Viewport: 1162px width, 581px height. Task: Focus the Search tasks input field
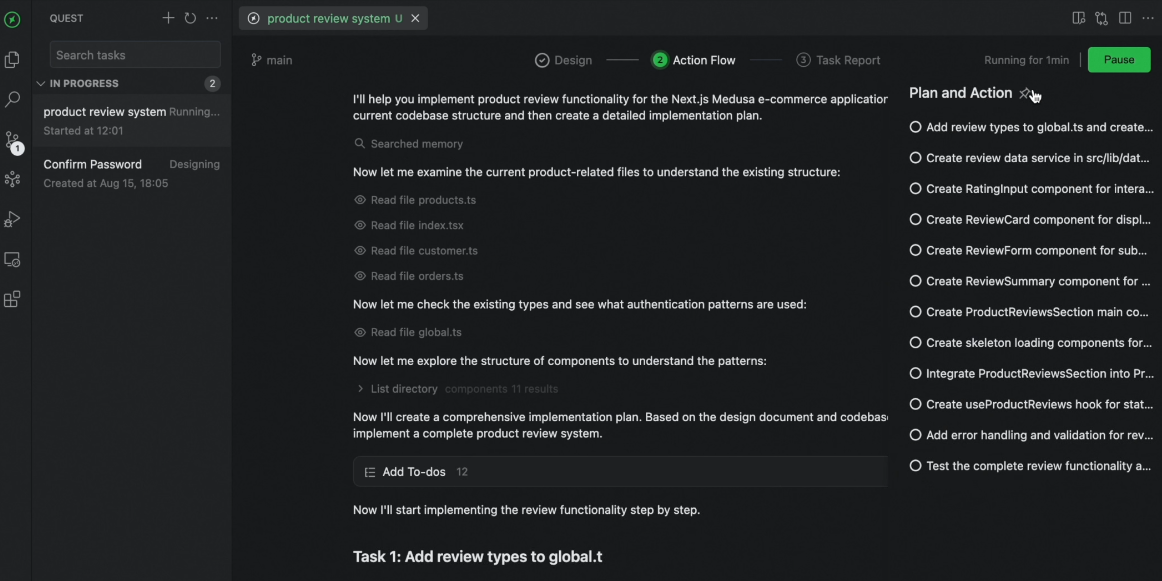coord(135,55)
